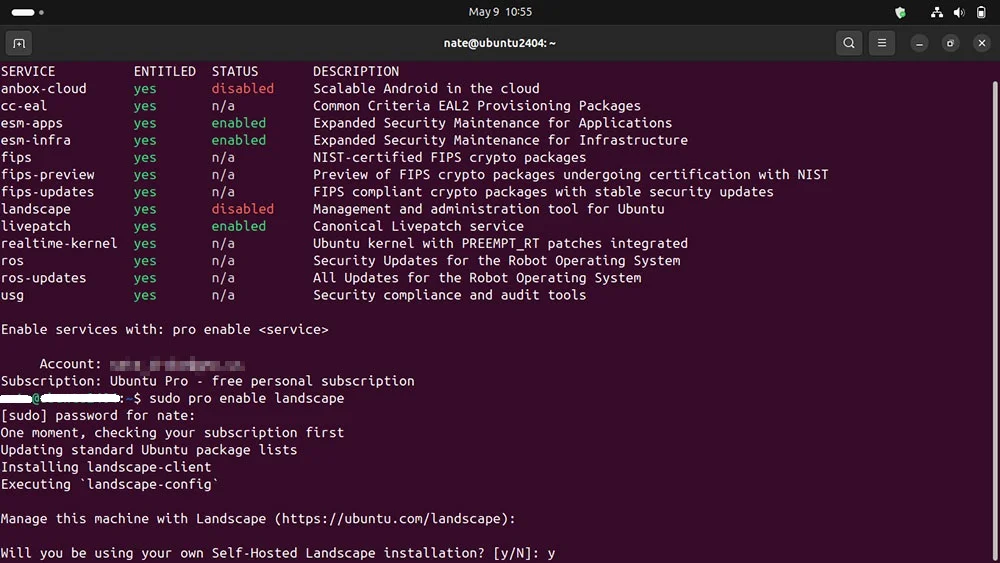Open the terminal search tool
Viewport: 1000px width, 563px height.
(x=849, y=43)
